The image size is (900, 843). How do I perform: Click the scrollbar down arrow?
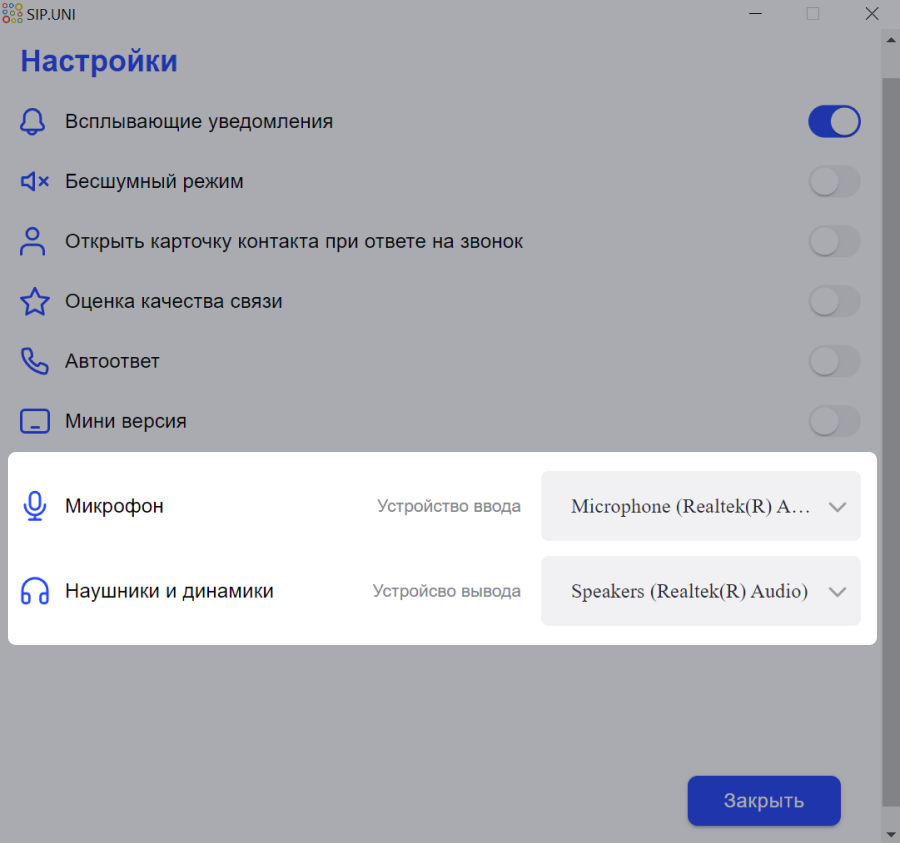pos(891,834)
